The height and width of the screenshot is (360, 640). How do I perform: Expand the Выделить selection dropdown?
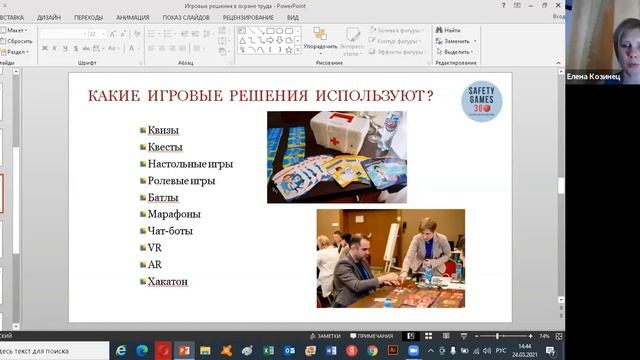(455, 52)
